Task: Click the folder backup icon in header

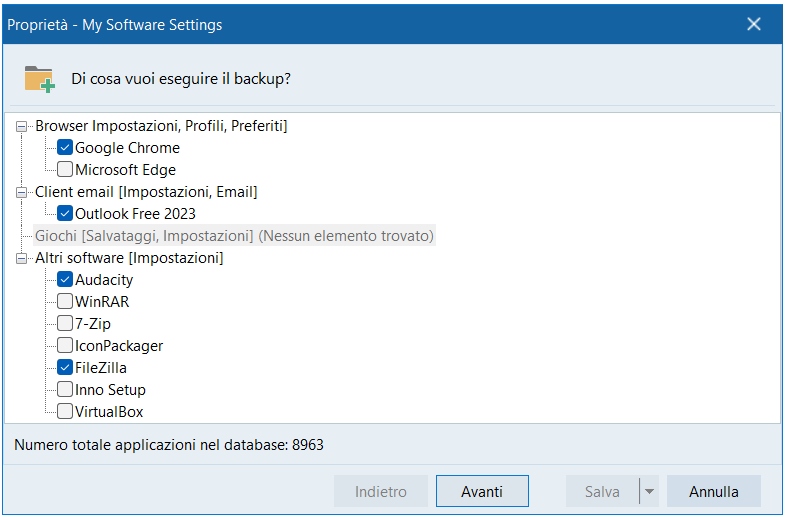Action: click(39, 78)
